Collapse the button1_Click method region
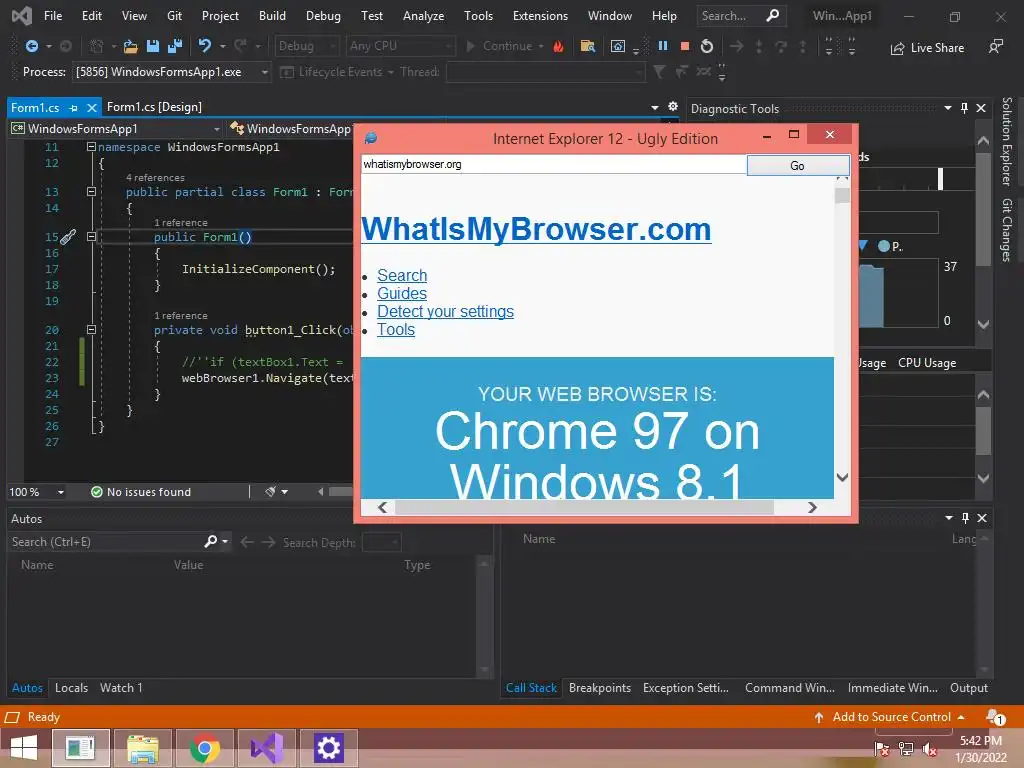This screenshot has width=1024, height=768. (91, 330)
